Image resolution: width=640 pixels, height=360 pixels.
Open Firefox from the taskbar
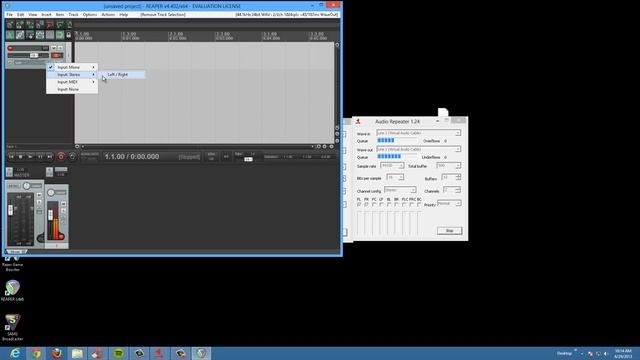57,353
